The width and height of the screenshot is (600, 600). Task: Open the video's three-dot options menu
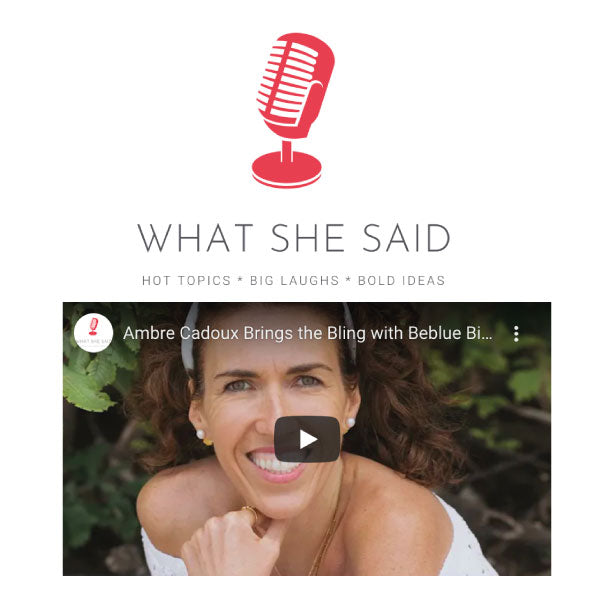516,334
